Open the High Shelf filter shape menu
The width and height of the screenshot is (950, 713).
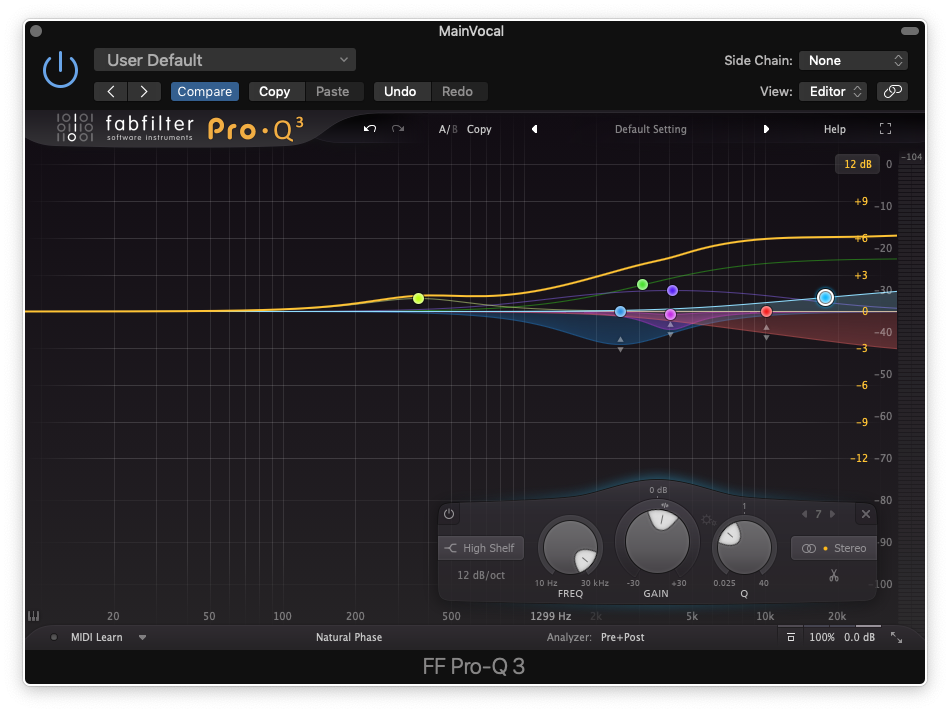481,548
